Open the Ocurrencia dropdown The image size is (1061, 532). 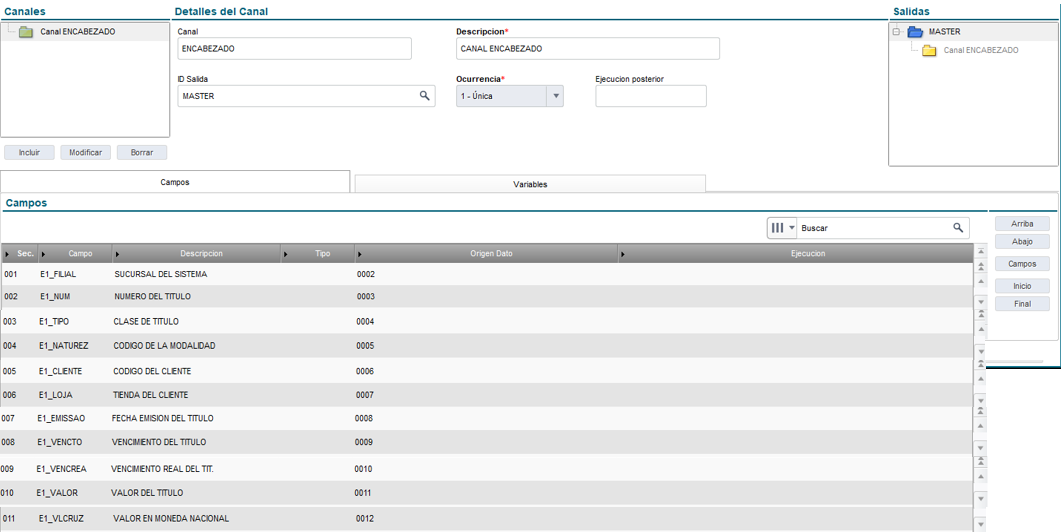pos(554,96)
